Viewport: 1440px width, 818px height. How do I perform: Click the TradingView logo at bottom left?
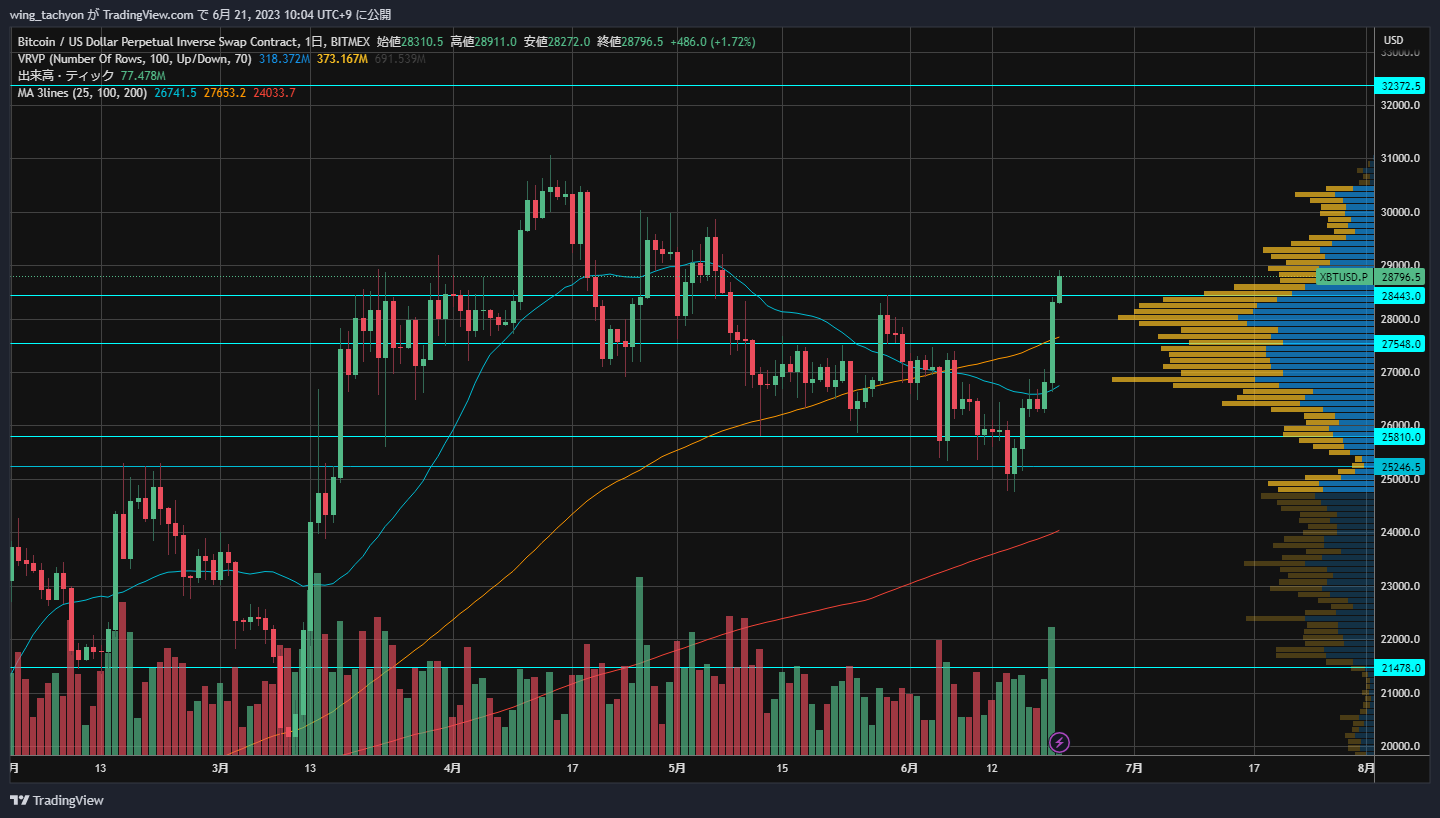(x=57, y=800)
